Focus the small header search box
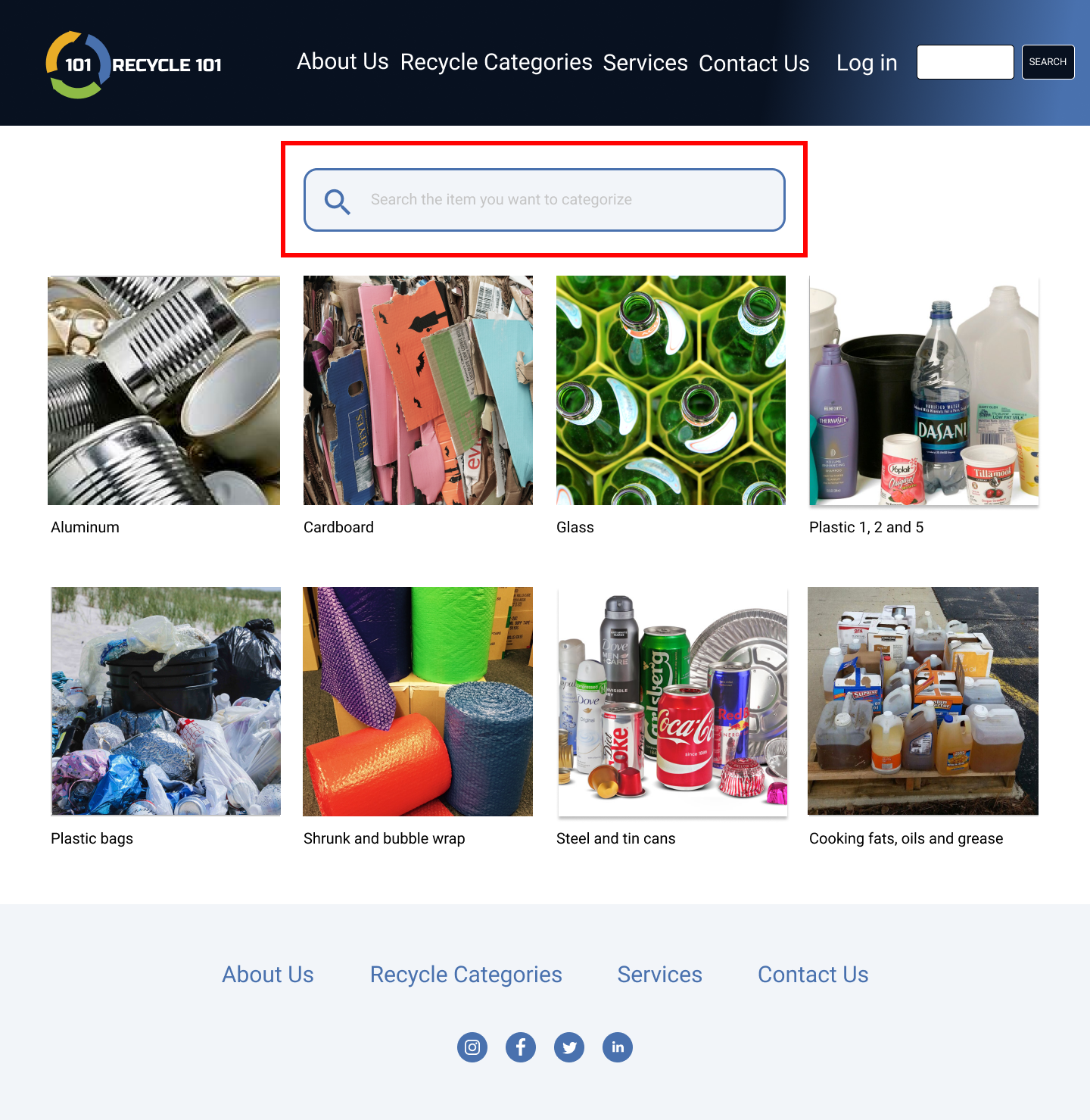The height and width of the screenshot is (1120, 1090). 965,62
